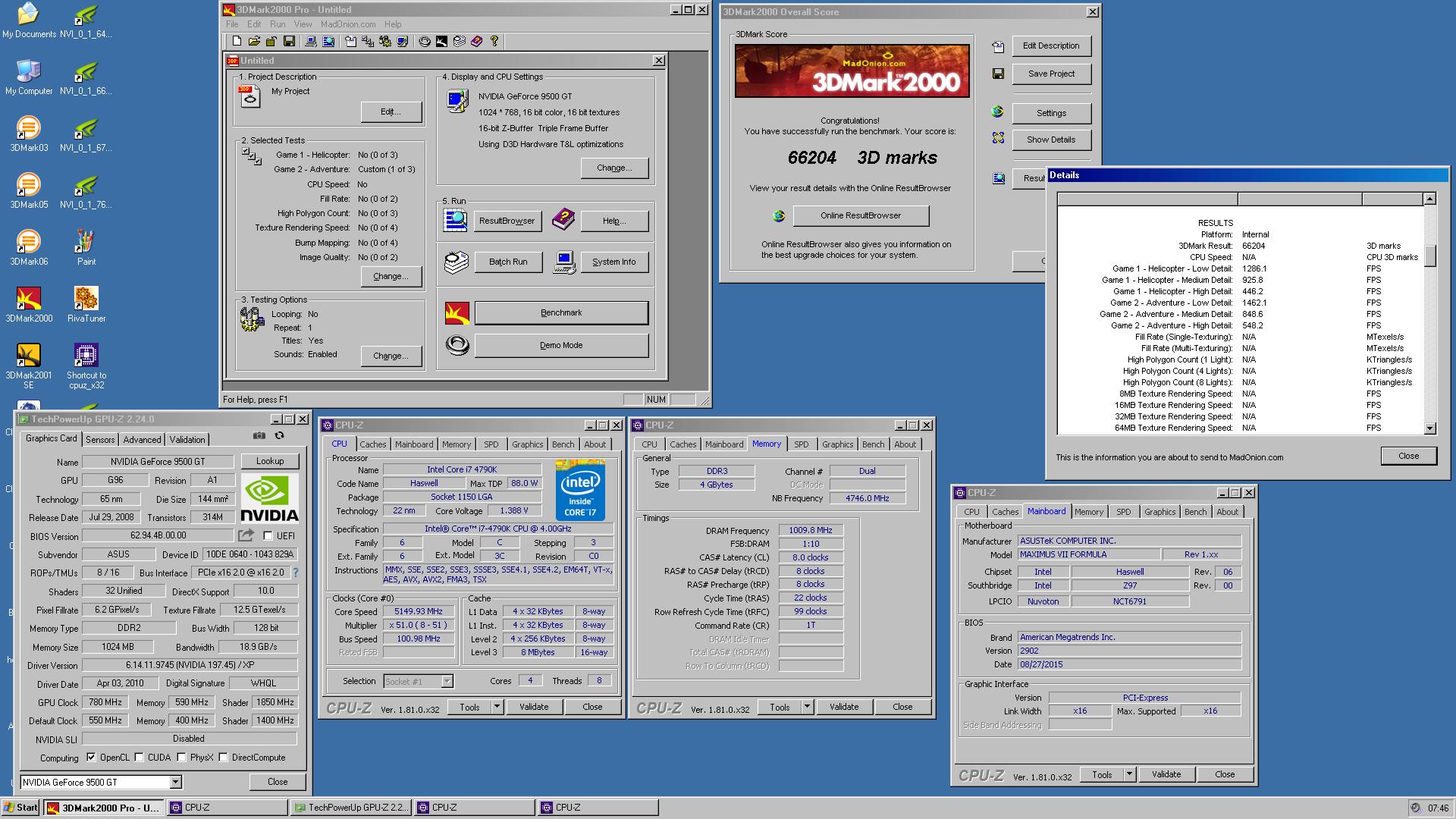Open 3DMark05 desktop shortcut
The image size is (1456, 819).
click(x=29, y=190)
